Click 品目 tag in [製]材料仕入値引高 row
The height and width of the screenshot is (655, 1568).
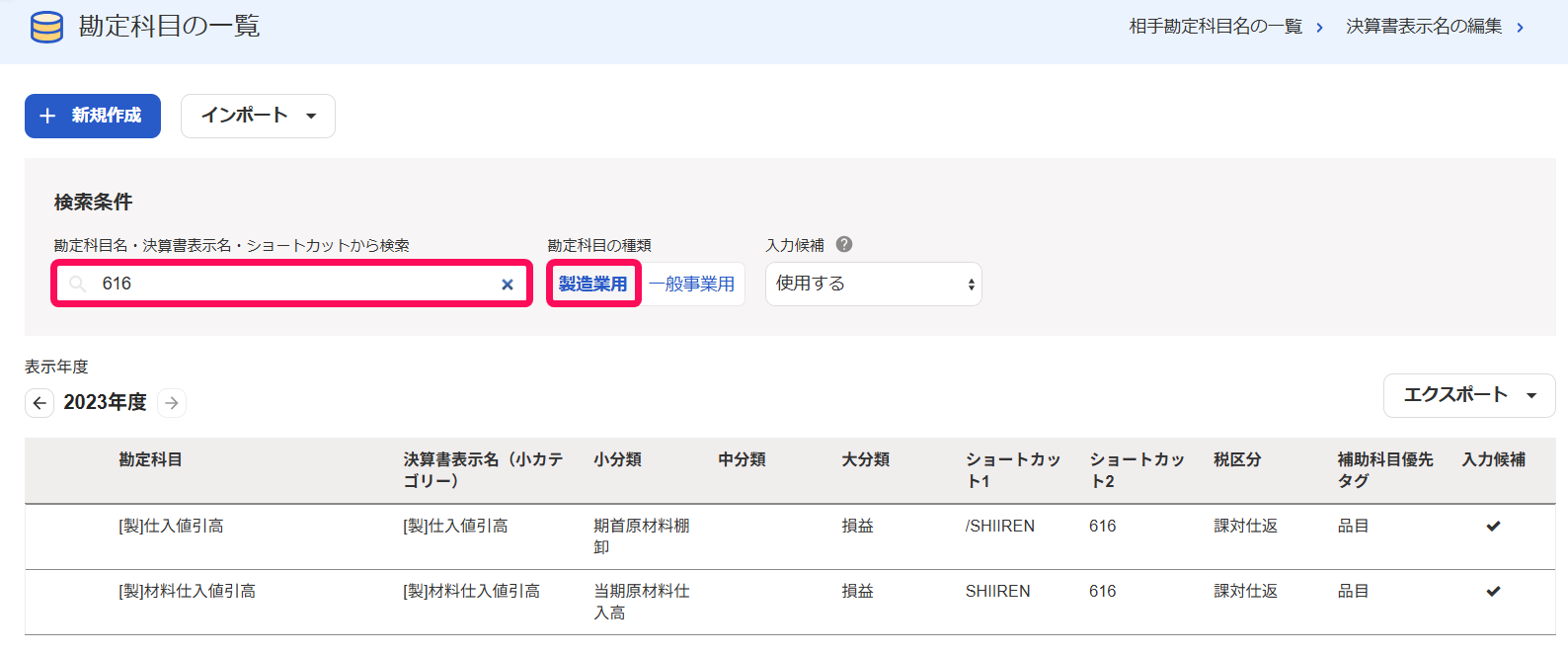pyautogui.click(x=1354, y=592)
